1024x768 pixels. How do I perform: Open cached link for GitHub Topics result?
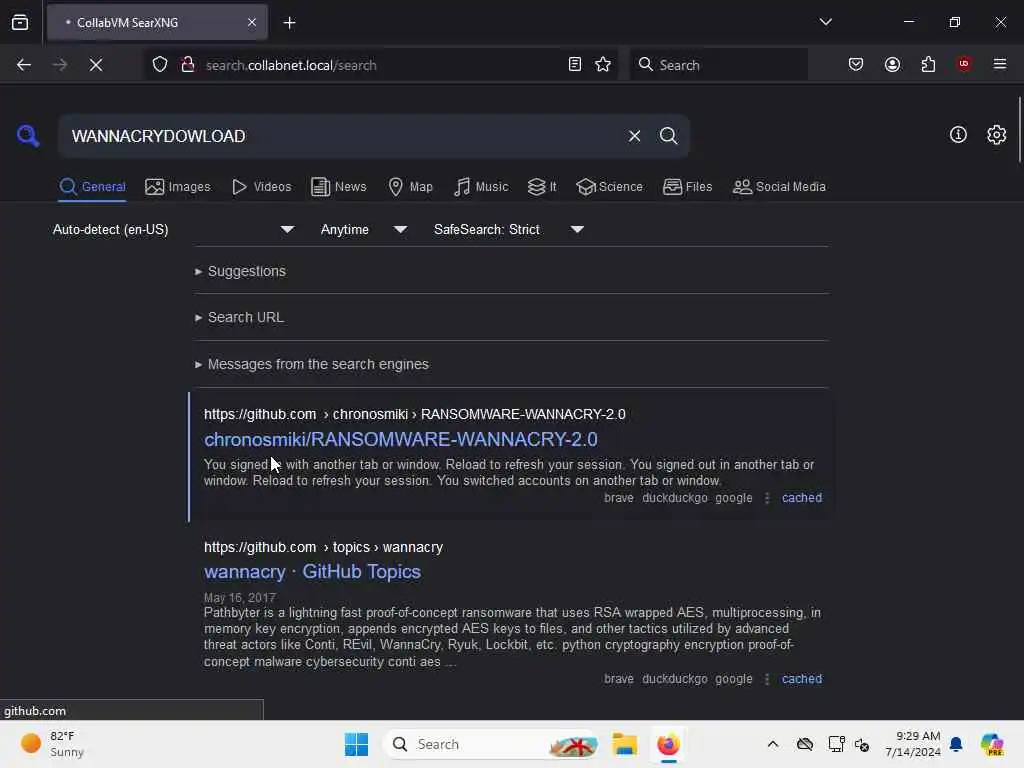[801, 679]
